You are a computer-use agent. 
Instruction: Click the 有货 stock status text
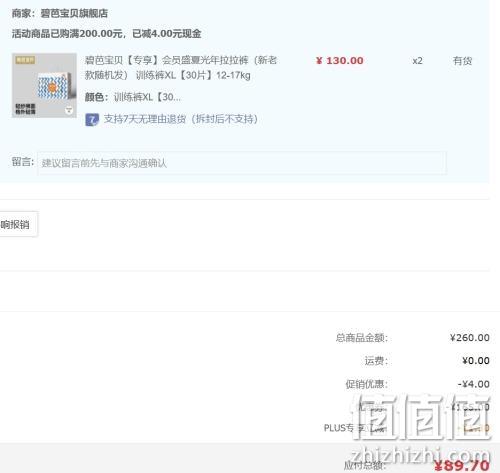tap(462, 61)
